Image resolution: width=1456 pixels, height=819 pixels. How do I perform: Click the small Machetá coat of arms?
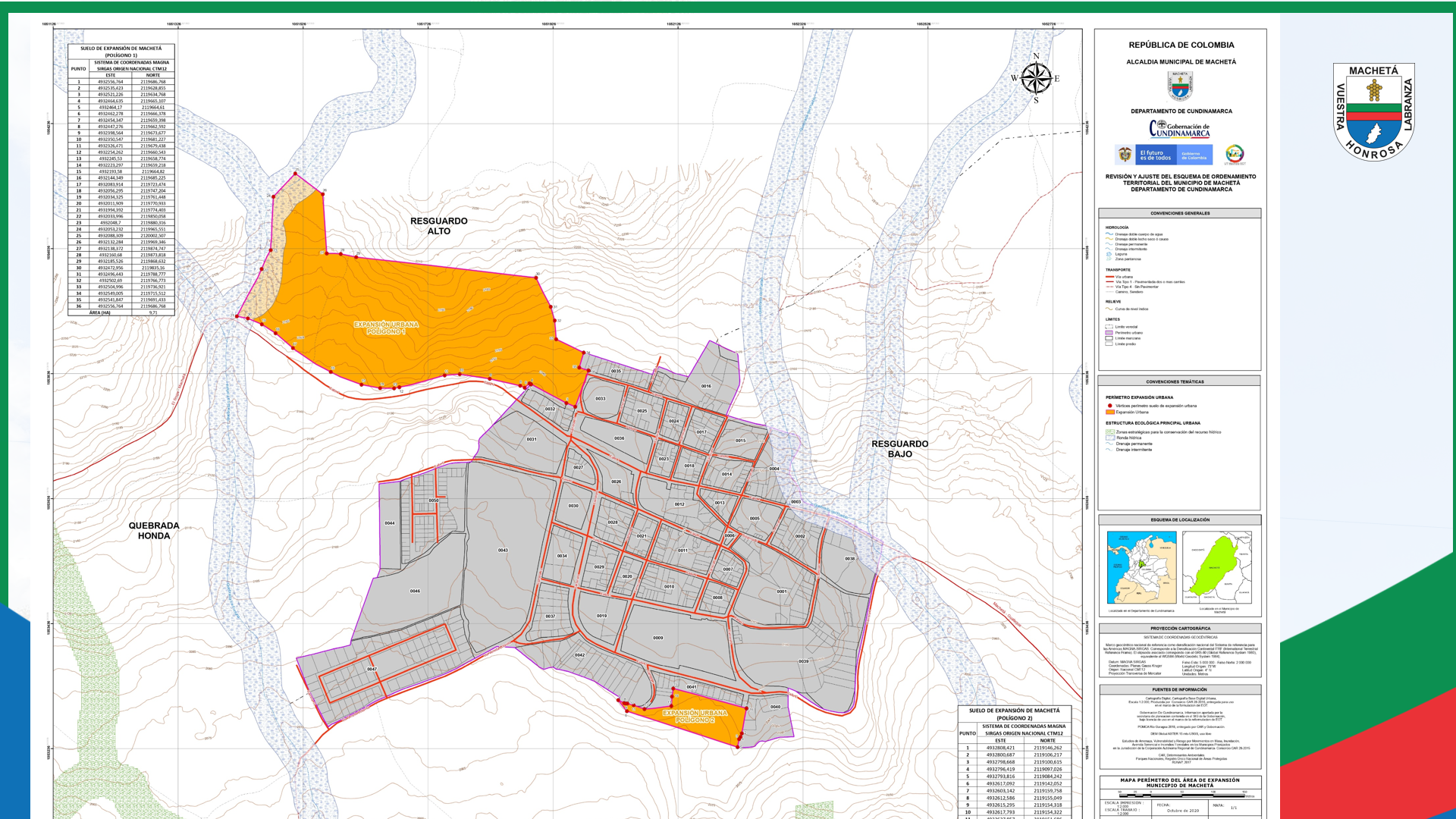point(1180,86)
